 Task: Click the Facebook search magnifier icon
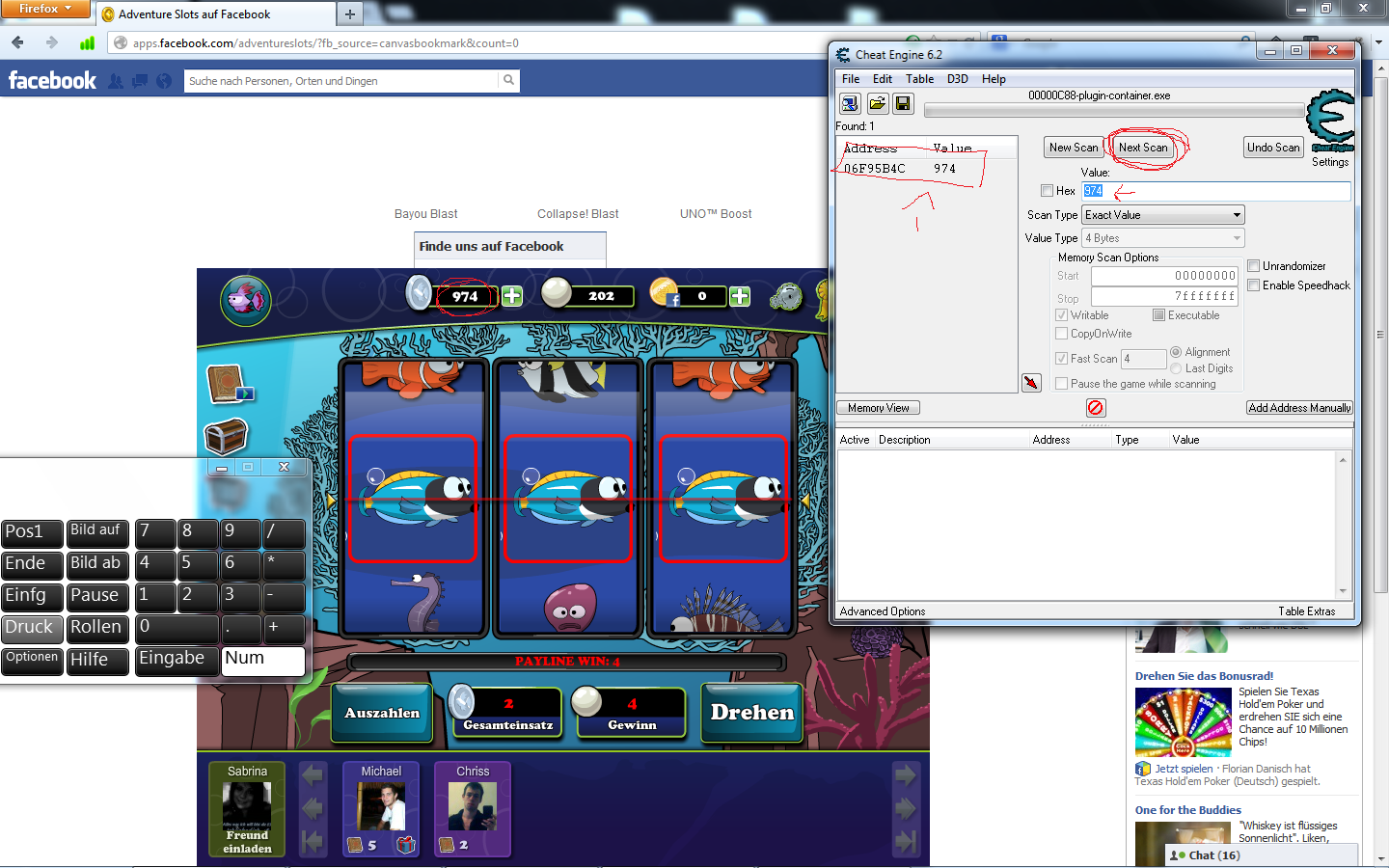[x=508, y=81]
